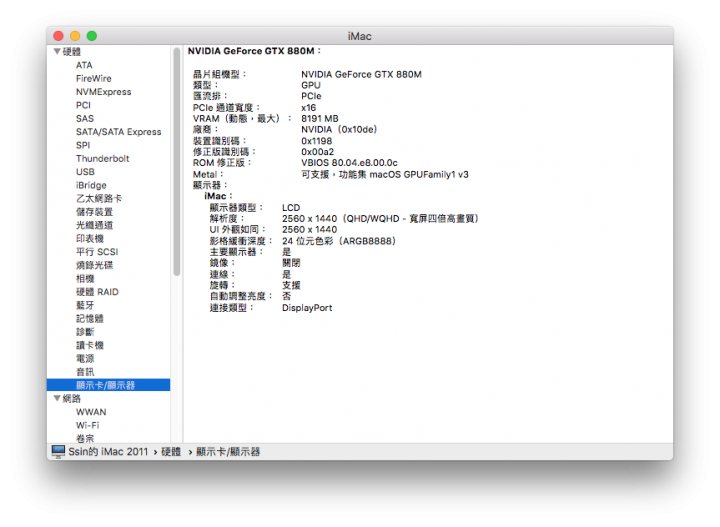
Task: Click the revision ID 0x00a2 value
Action: point(317,151)
